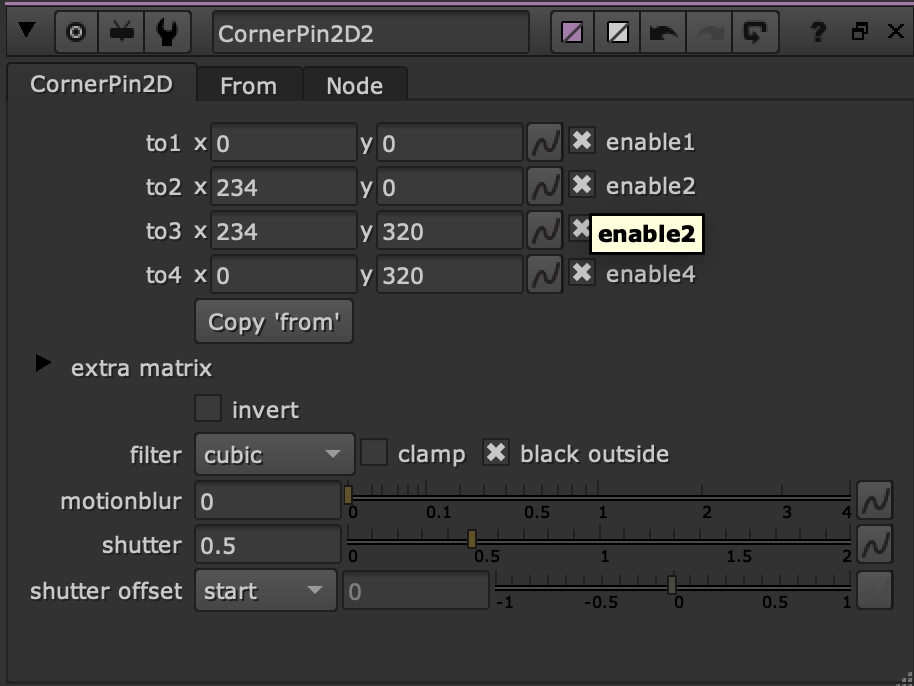This screenshot has height=686, width=914.
Task: Click the to2 x input field
Action: point(284,187)
